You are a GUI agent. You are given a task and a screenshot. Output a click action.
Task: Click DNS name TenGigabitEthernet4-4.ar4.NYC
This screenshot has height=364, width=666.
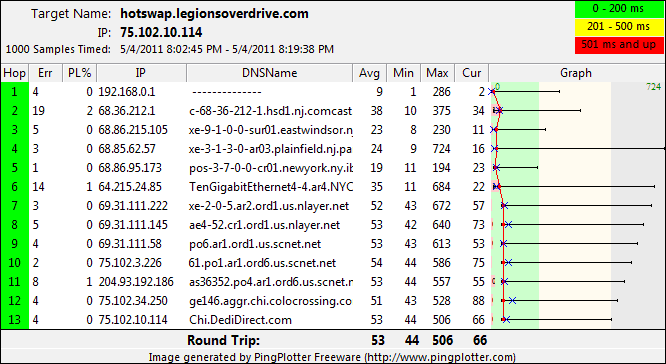[x=271, y=187]
